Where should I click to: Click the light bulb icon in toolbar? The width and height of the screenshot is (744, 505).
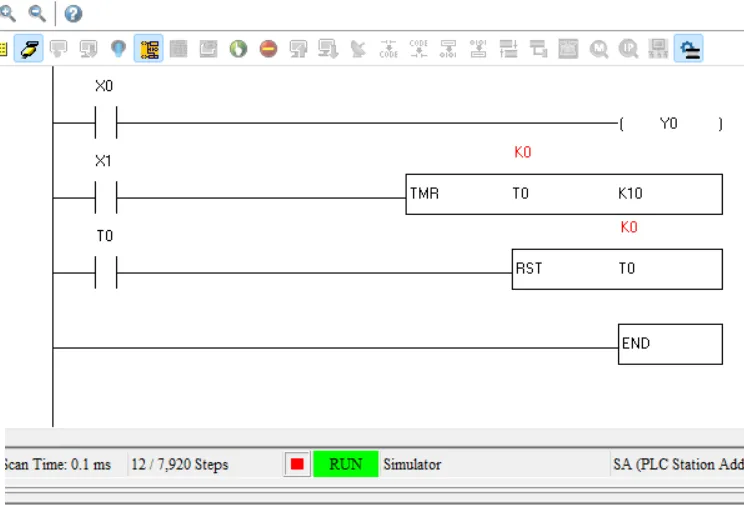point(118,48)
